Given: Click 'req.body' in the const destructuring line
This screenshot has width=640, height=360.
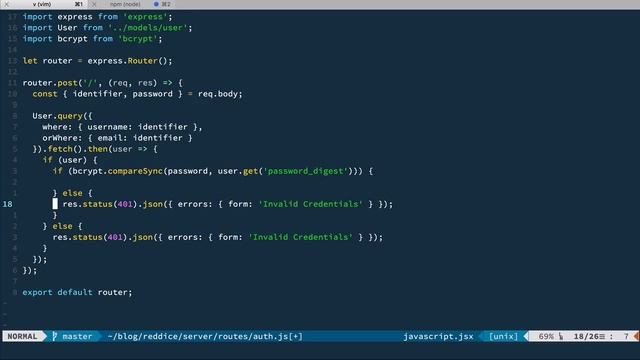Looking at the screenshot, I should click(218, 94).
